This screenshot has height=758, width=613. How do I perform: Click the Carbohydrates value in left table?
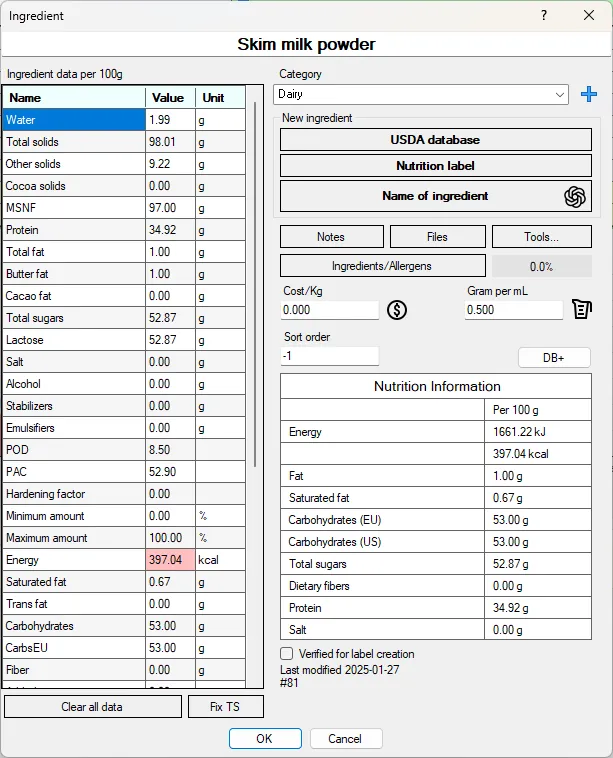[x=170, y=626]
